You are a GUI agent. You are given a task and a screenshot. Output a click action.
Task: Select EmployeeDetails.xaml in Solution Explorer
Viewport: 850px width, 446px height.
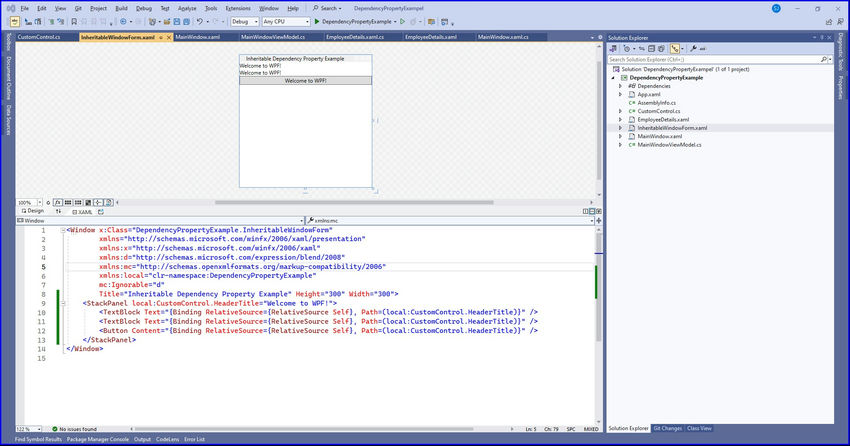[x=663, y=120]
